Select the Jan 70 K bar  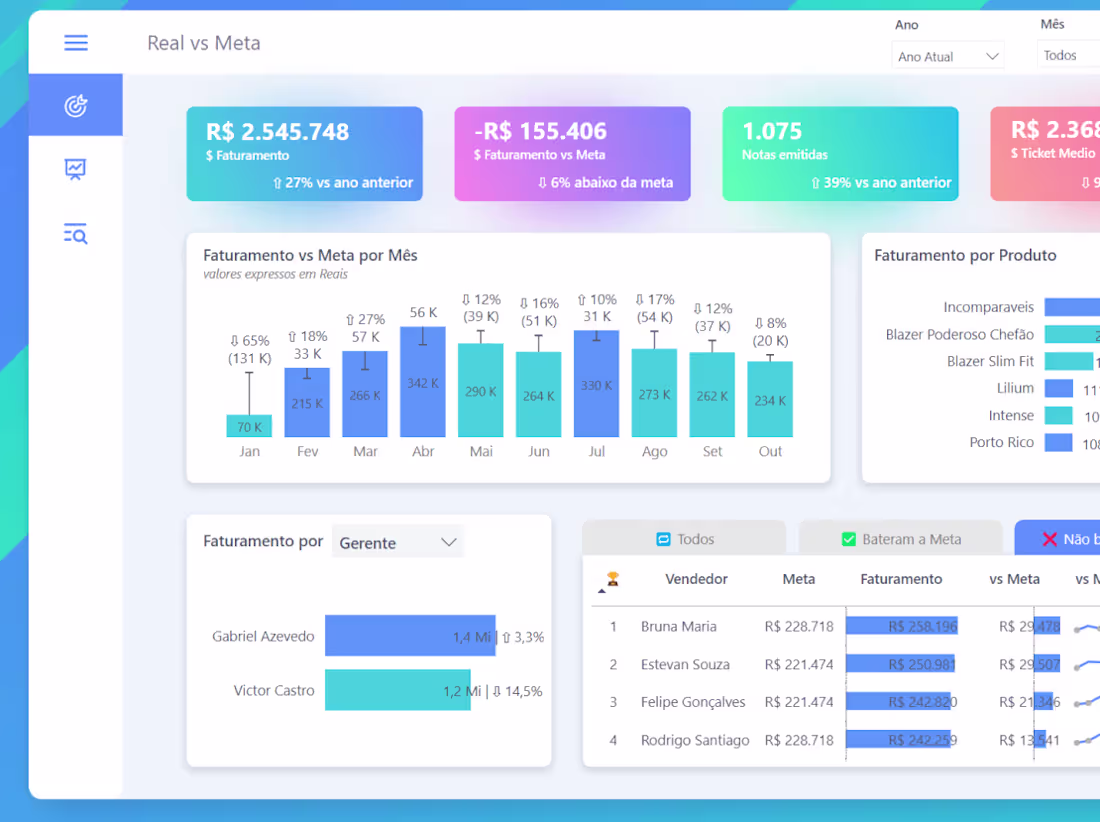pyautogui.click(x=249, y=426)
